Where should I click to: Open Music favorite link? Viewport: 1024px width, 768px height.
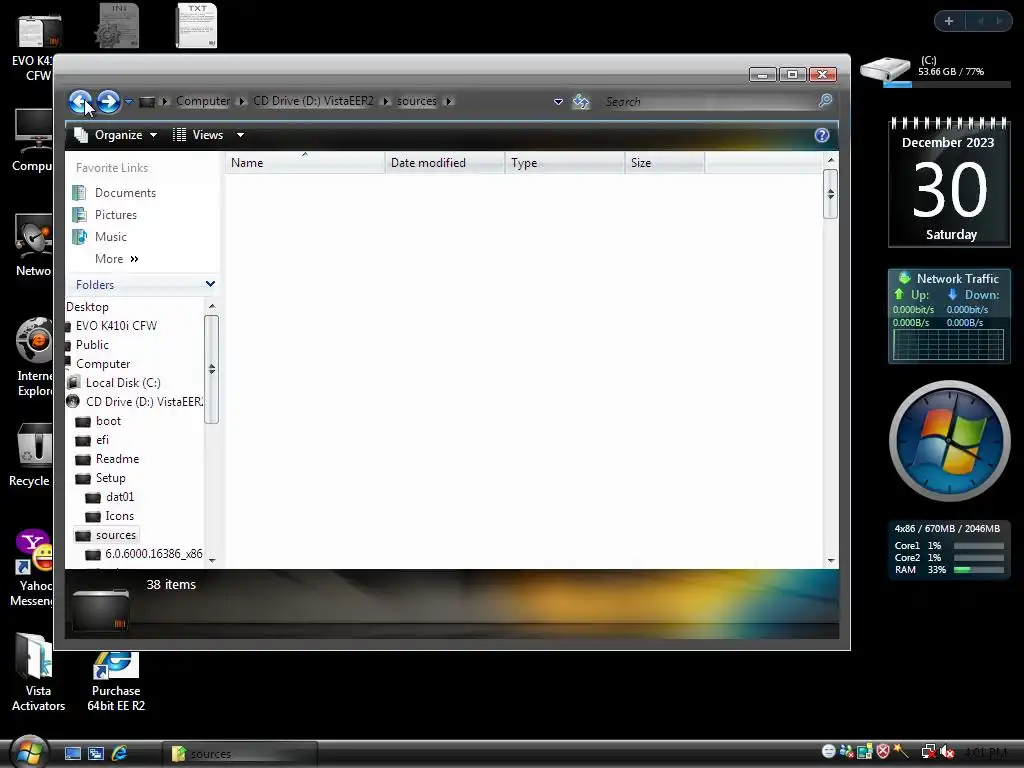coord(100,237)
